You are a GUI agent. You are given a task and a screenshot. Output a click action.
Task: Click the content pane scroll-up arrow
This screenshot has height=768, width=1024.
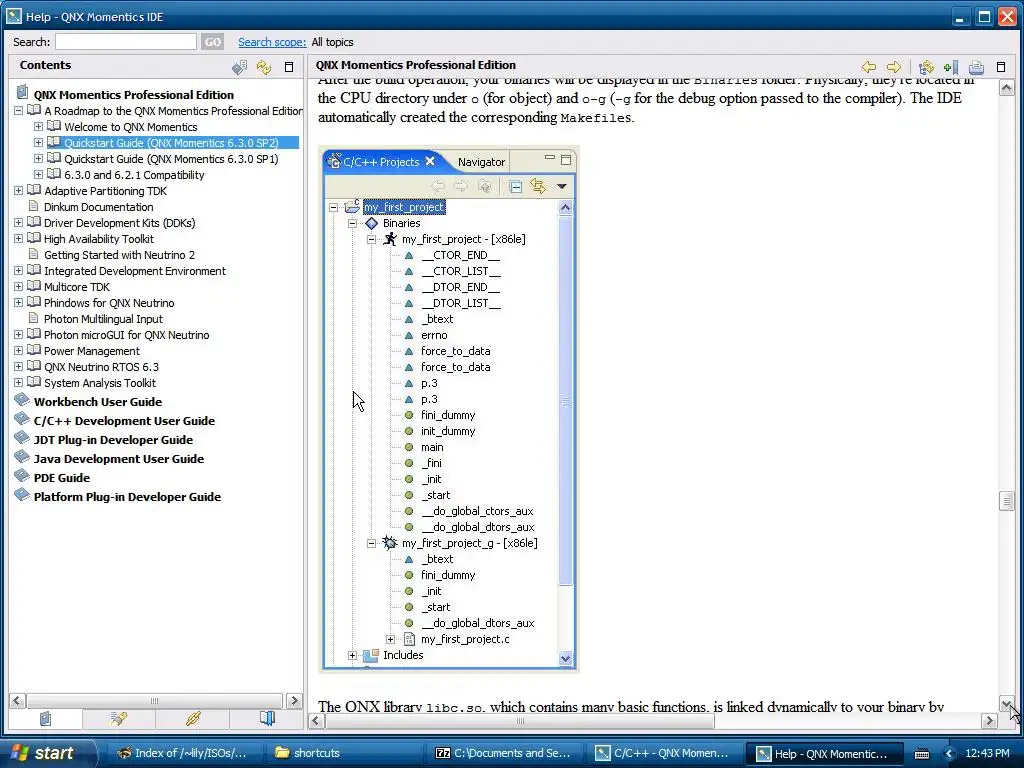(1006, 88)
